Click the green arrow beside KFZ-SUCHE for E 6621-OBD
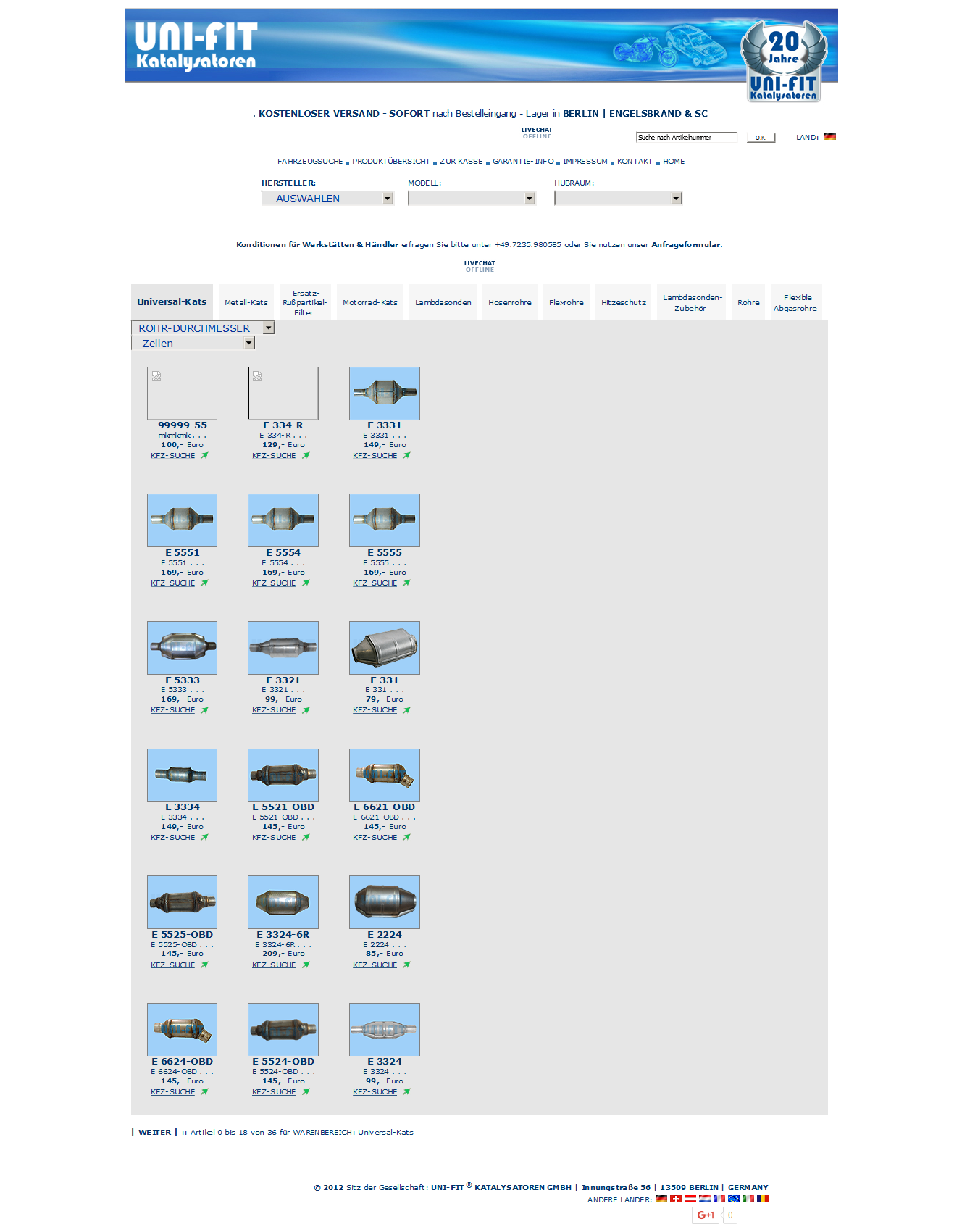This screenshot has width=962, height=1232. (x=406, y=837)
